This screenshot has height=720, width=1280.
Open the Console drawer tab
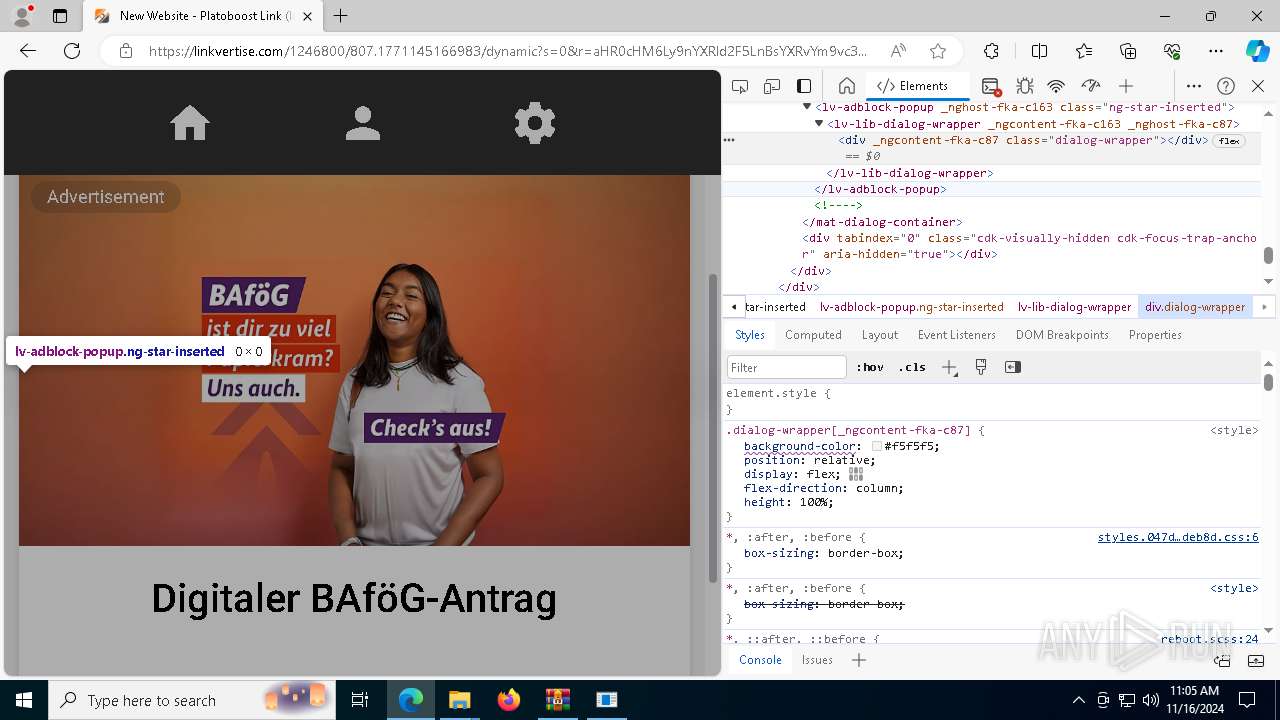pyautogui.click(x=760, y=660)
